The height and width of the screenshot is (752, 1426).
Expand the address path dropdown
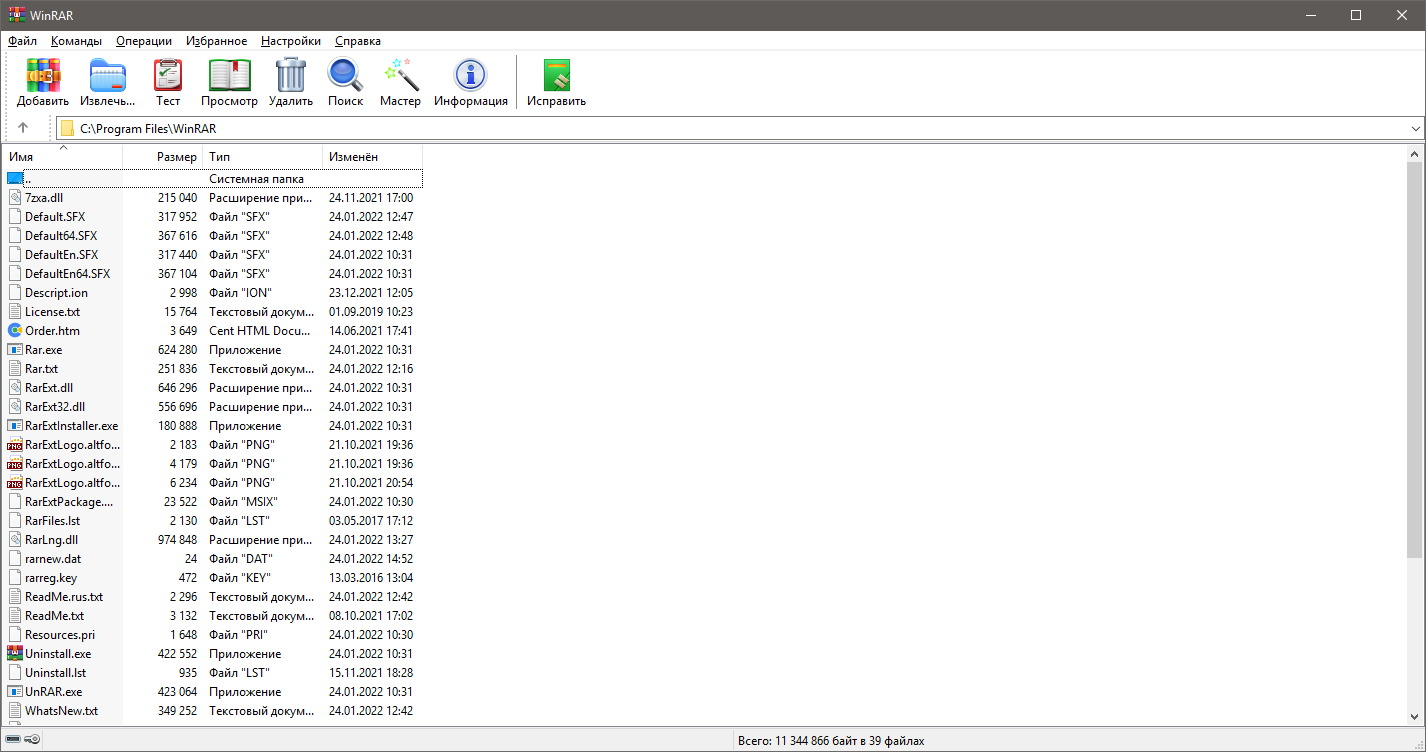coord(1415,129)
